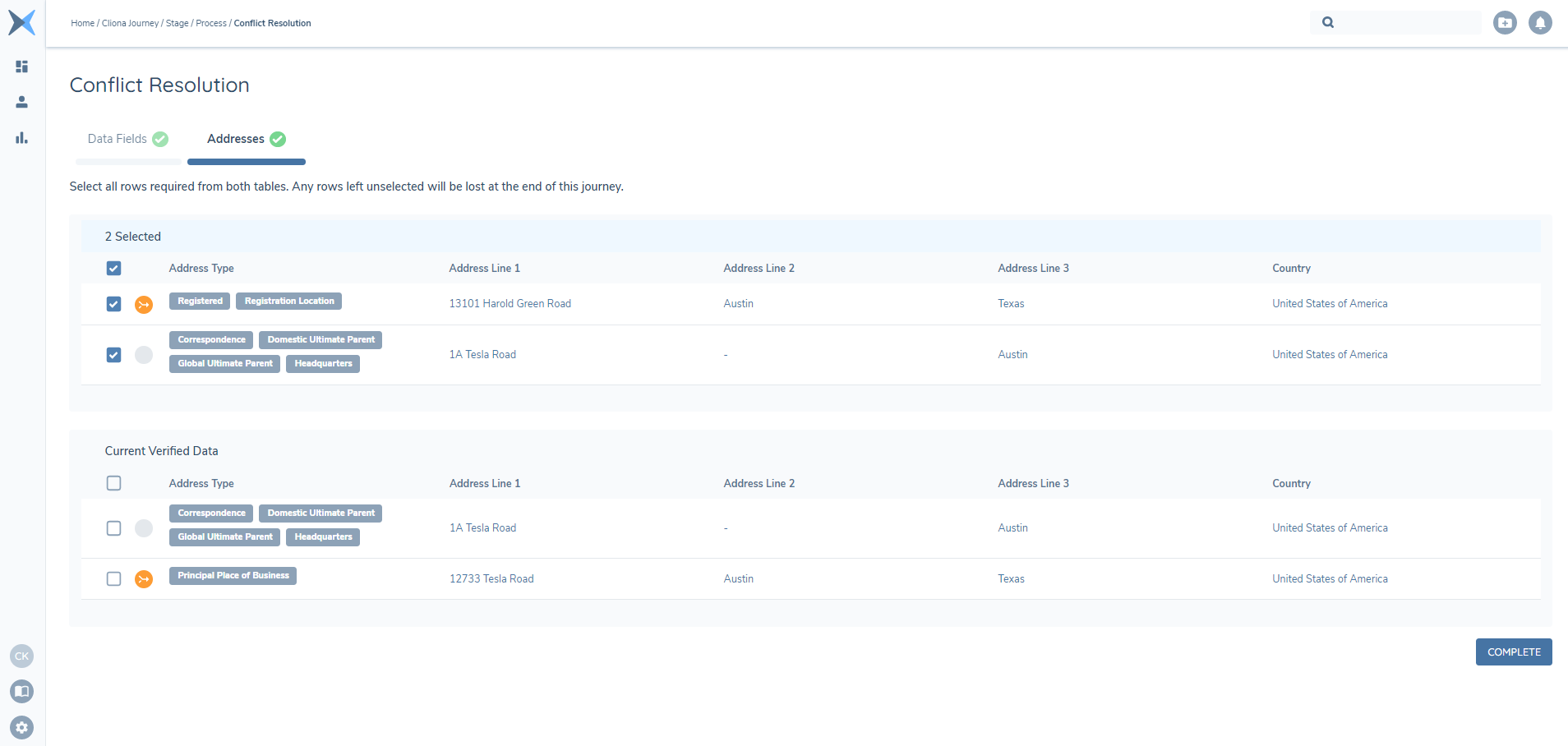Click the blue progress bar under Addresses
1568x746 pixels.
pos(246,162)
